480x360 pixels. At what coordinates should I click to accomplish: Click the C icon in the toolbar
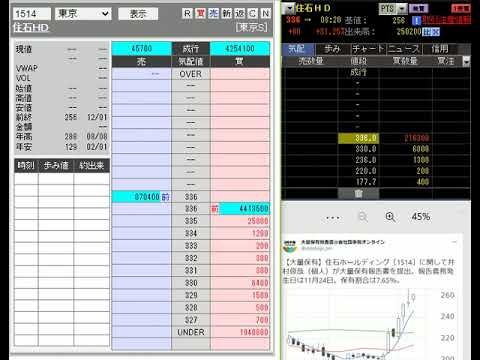(252, 13)
